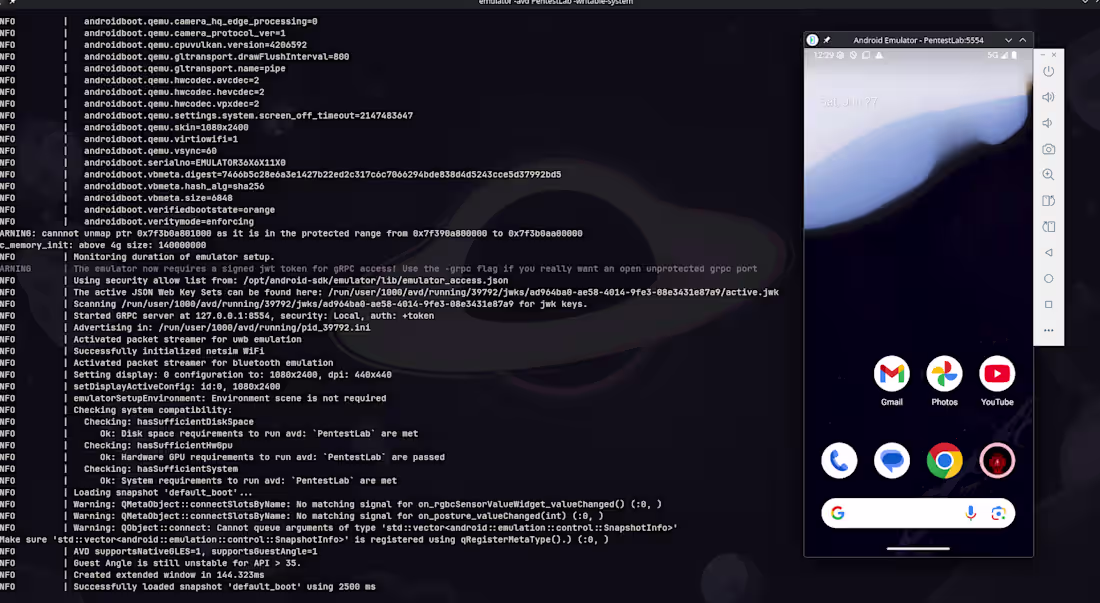Click the androidboot.veritymode=enforcing line
Viewport: 1100px width, 603px height.
[169, 222]
